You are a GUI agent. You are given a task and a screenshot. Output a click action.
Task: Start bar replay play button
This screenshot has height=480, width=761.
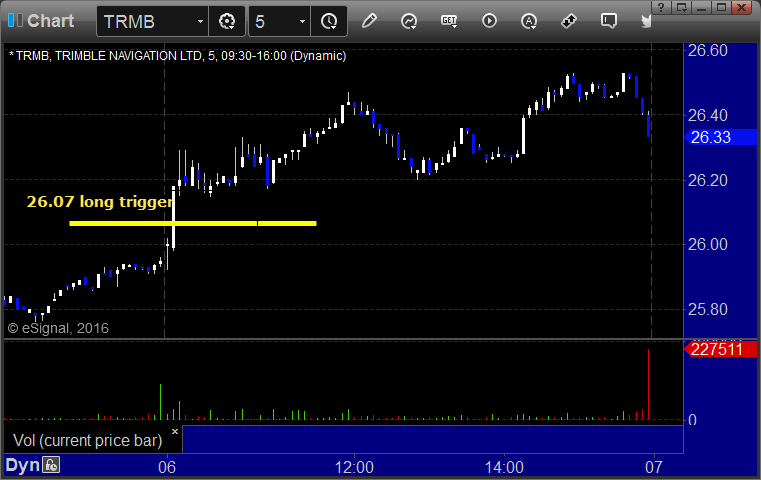489,21
